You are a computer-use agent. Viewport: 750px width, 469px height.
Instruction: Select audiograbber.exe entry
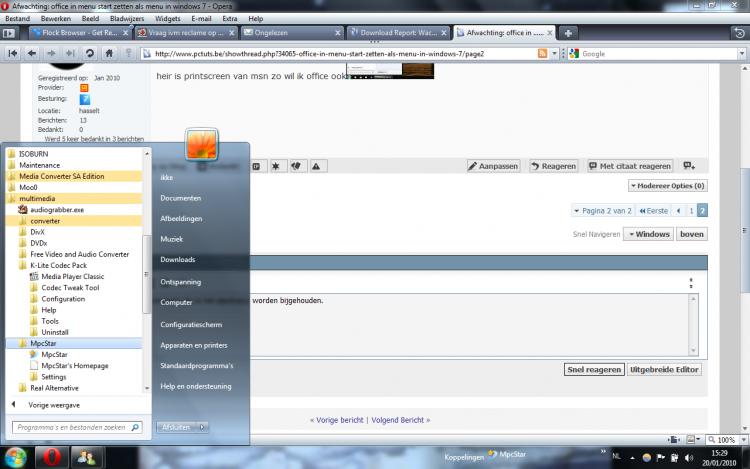(x=57, y=209)
